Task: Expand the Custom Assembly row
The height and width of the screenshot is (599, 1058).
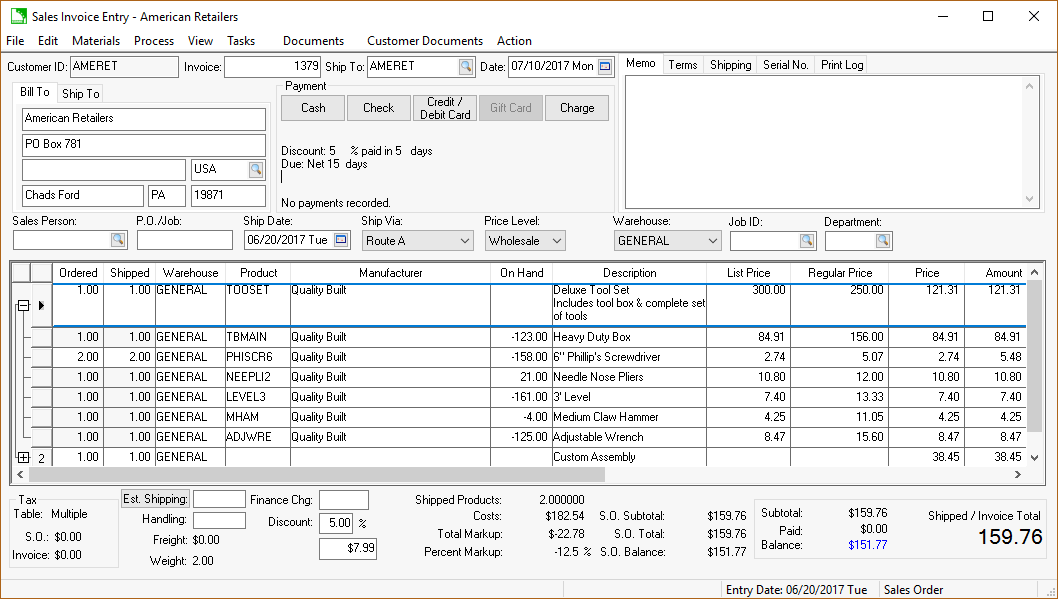Action: [22, 457]
